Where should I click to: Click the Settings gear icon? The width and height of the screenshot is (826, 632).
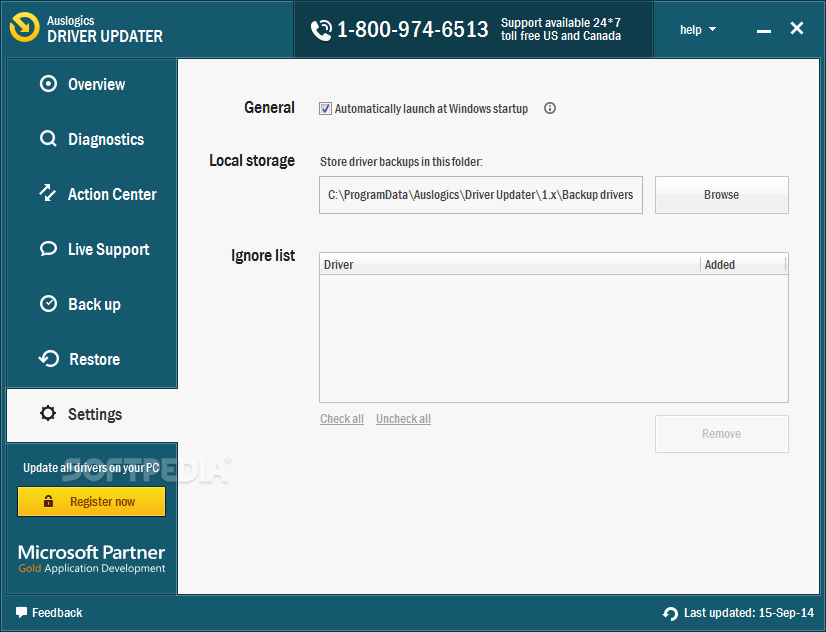48,413
